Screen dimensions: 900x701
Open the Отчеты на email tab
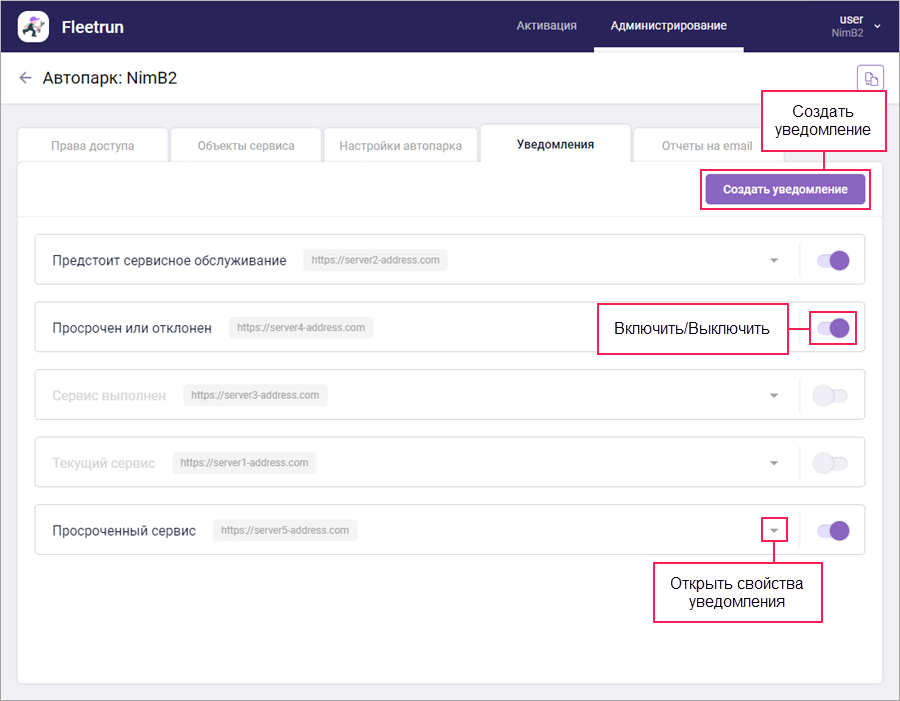pos(707,145)
